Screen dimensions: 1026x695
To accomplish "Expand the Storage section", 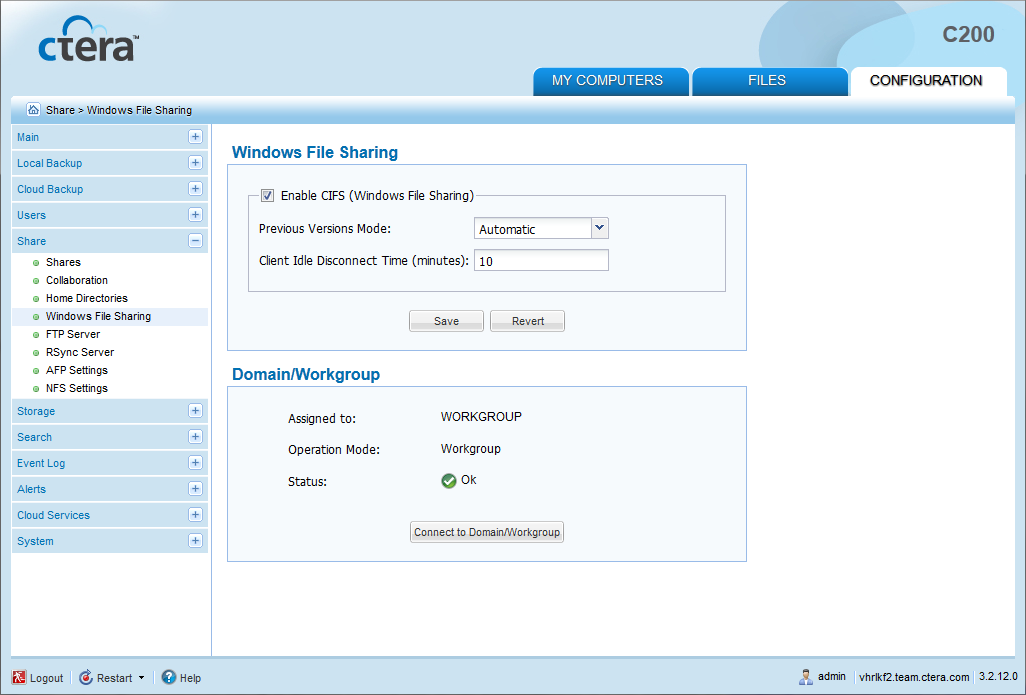I will 195,411.
